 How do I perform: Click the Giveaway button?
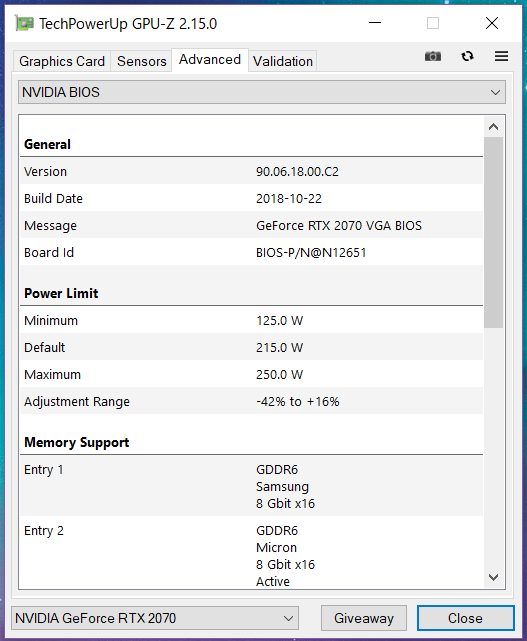tap(363, 618)
